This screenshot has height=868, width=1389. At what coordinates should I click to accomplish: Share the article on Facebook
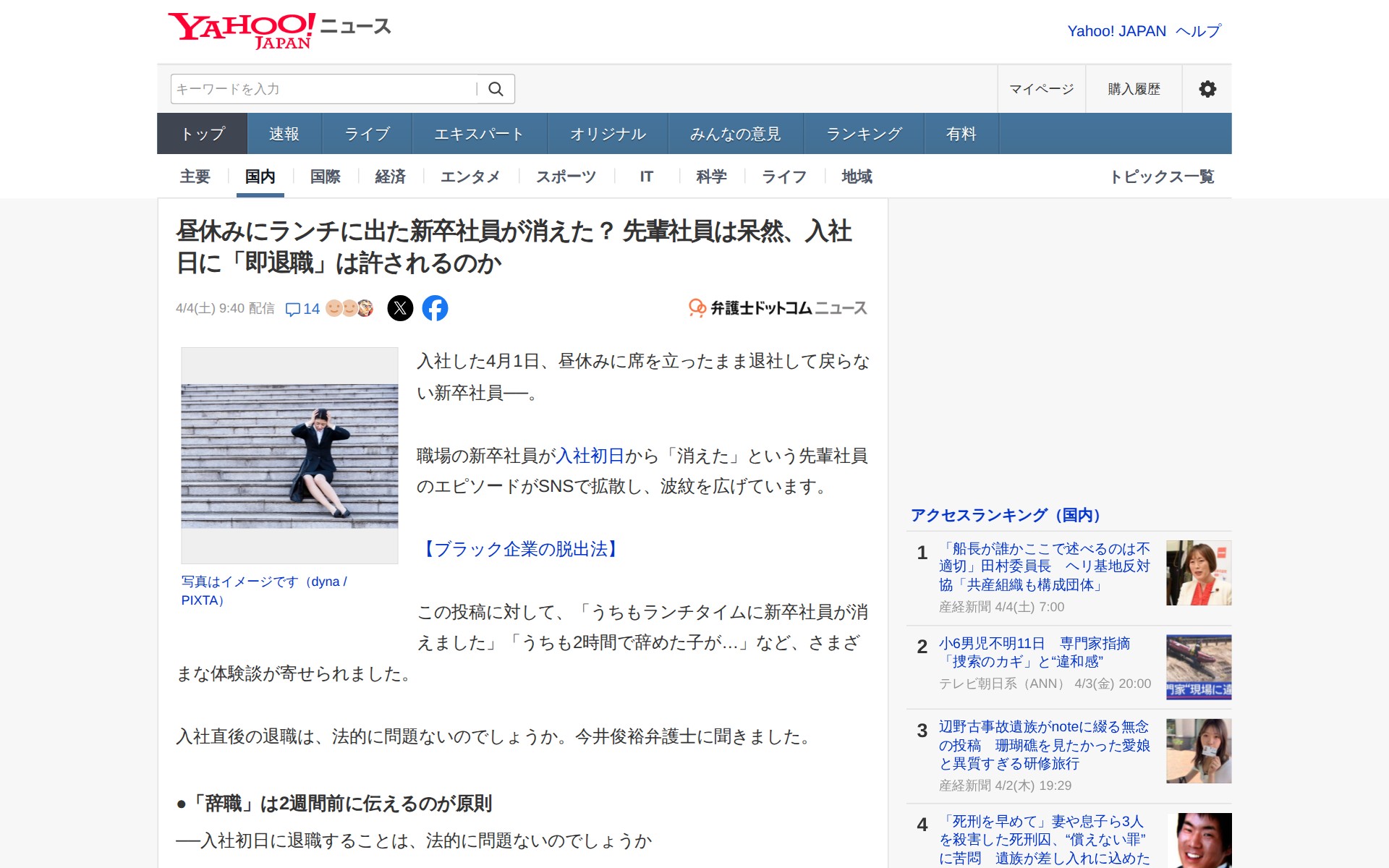tap(435, 307)
